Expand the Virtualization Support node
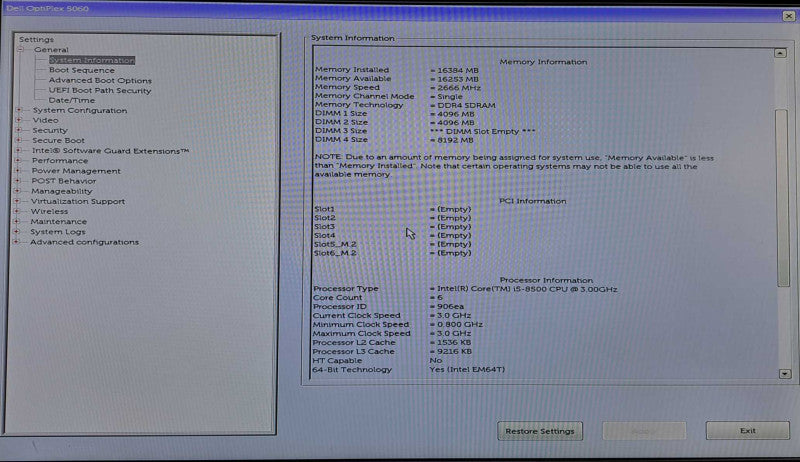This screenshot has height=462, width=800. [x=17, y=201]
